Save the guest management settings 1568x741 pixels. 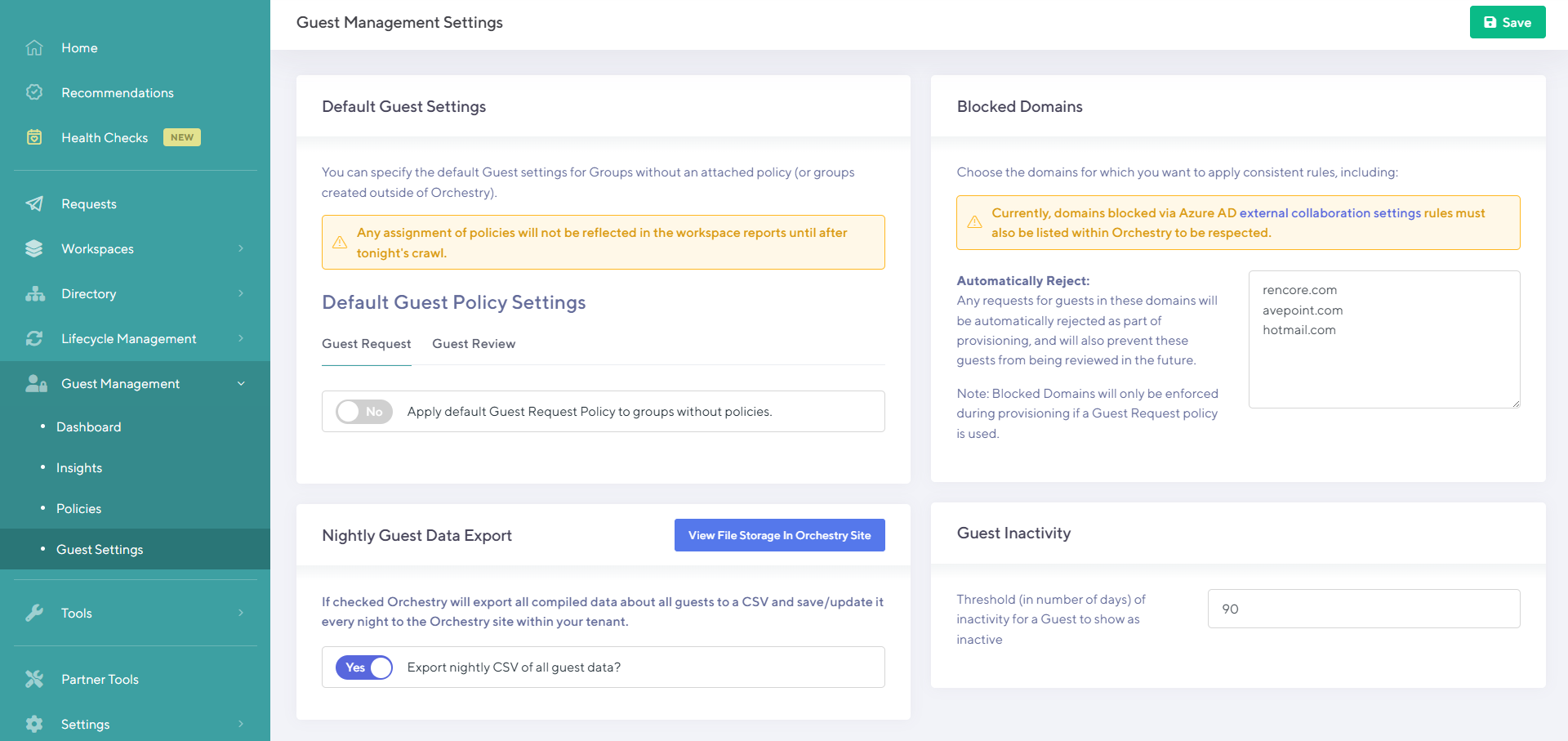(x=1507, y=23)
